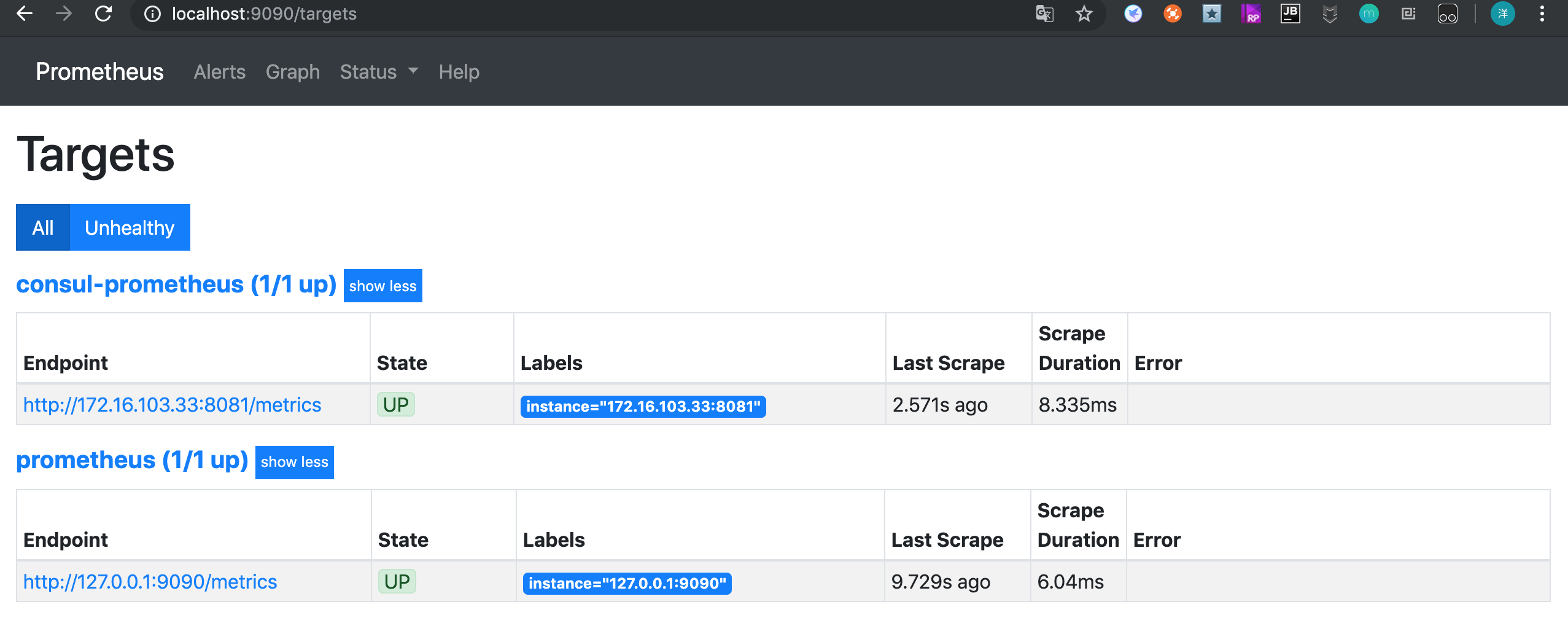This screenshot has height=623, width=1568.
Task: Click State column header in prometheus table
Action: [x=403, y=540]
